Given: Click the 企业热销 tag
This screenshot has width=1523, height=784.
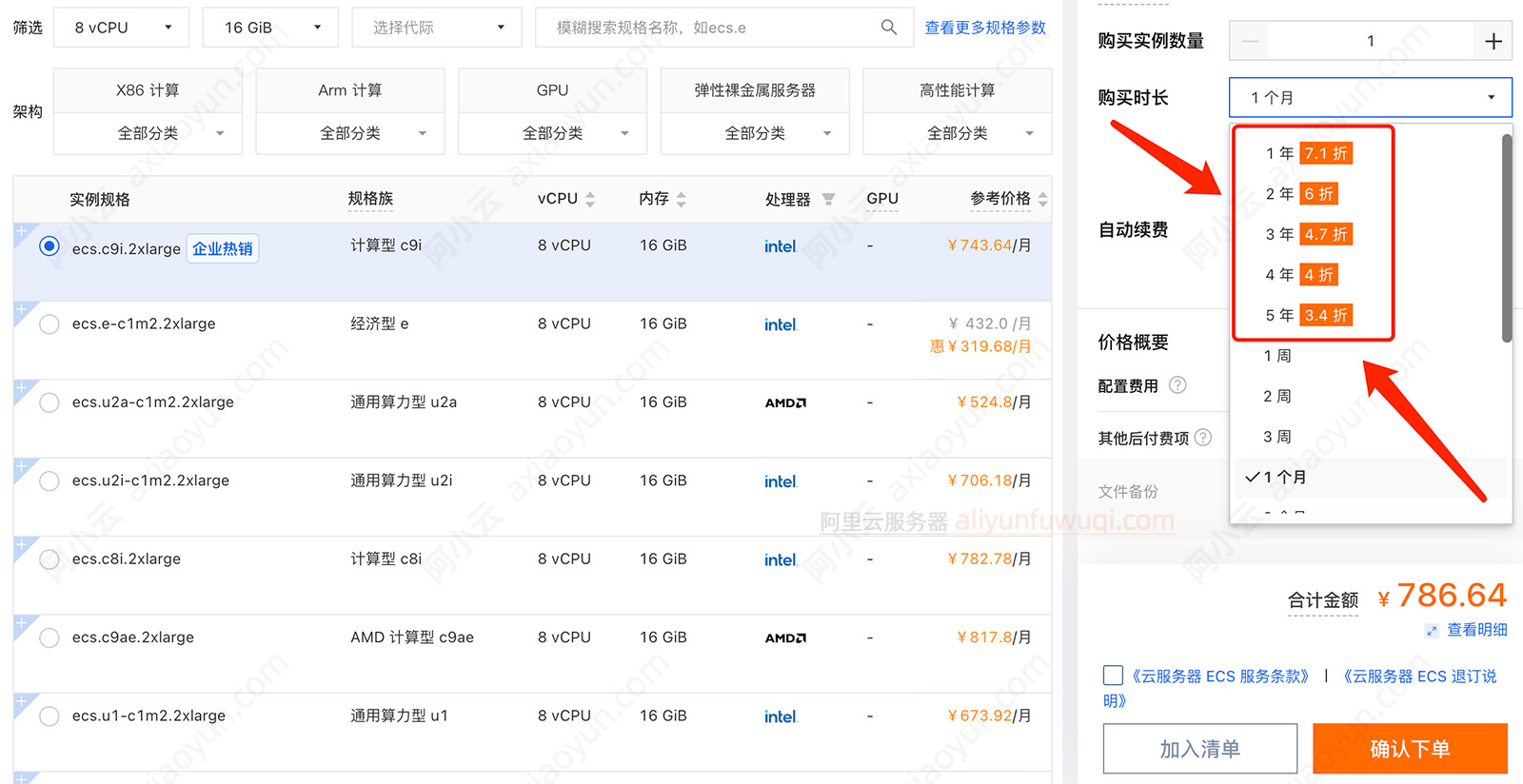Looking at the screenshot, I should tap(223, 248).
